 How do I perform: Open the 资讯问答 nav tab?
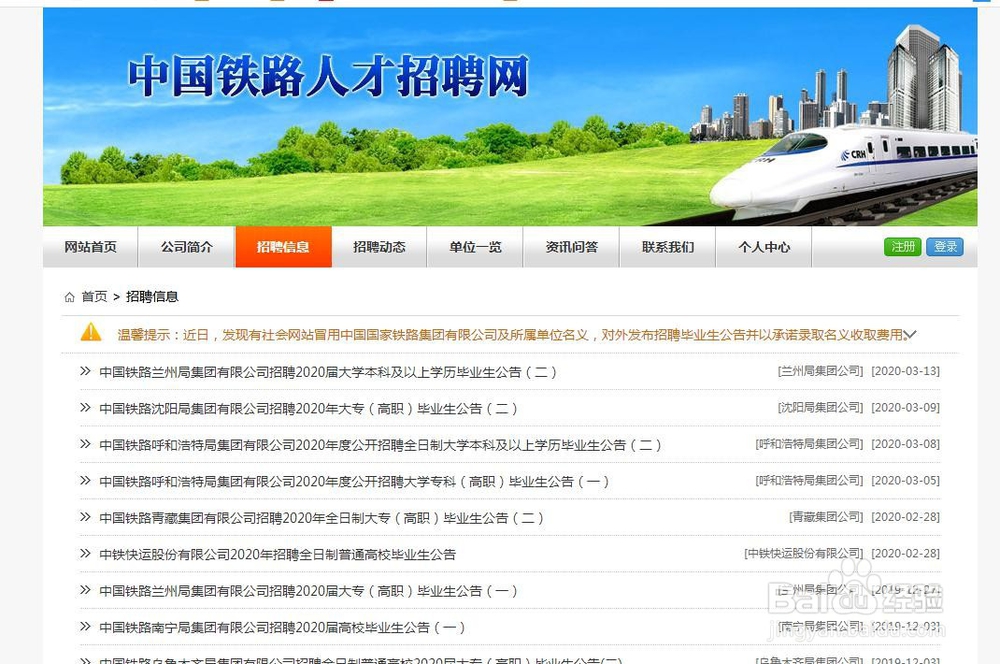571,247
